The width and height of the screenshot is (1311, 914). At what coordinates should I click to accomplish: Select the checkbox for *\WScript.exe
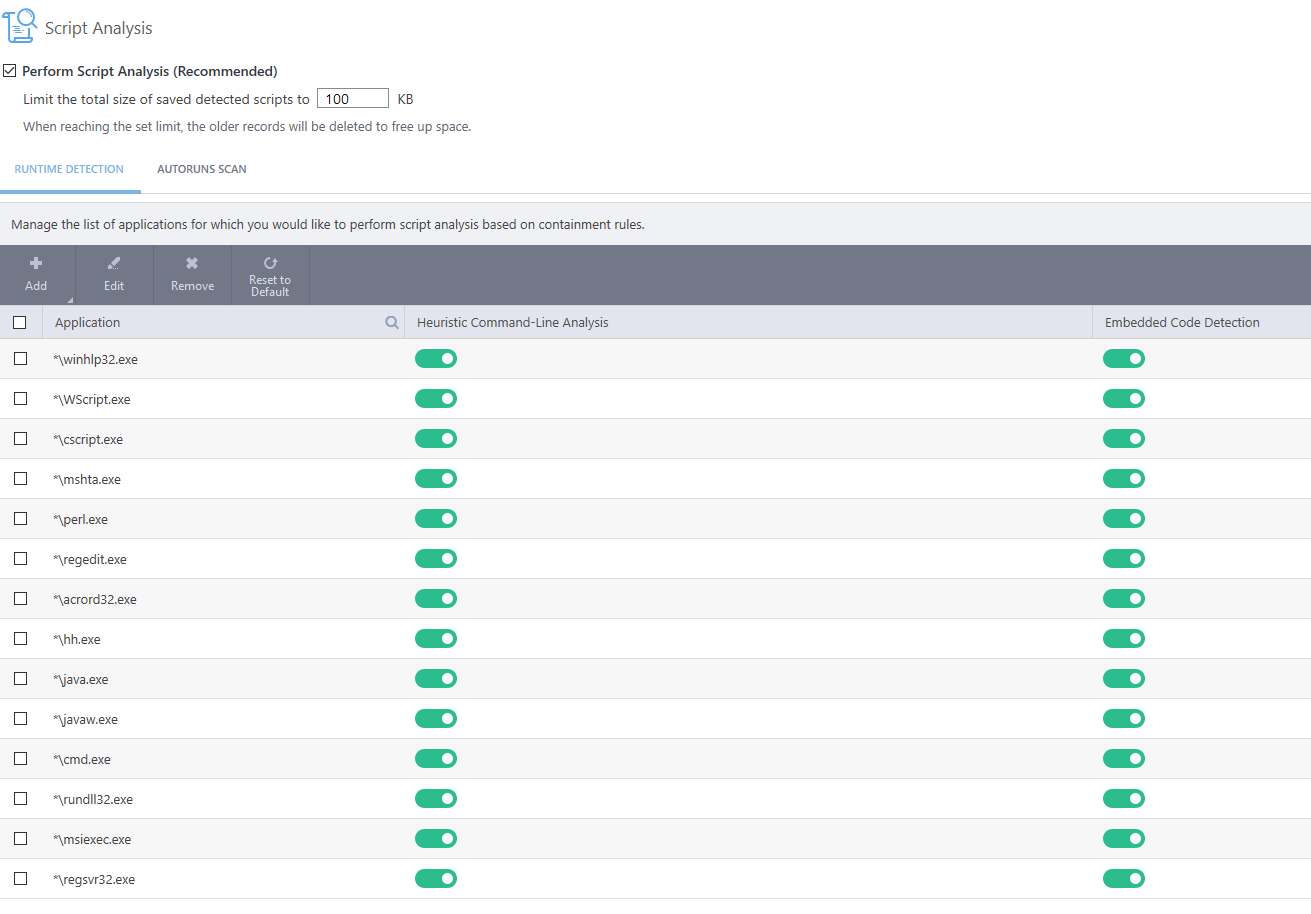tap(20, 399)
